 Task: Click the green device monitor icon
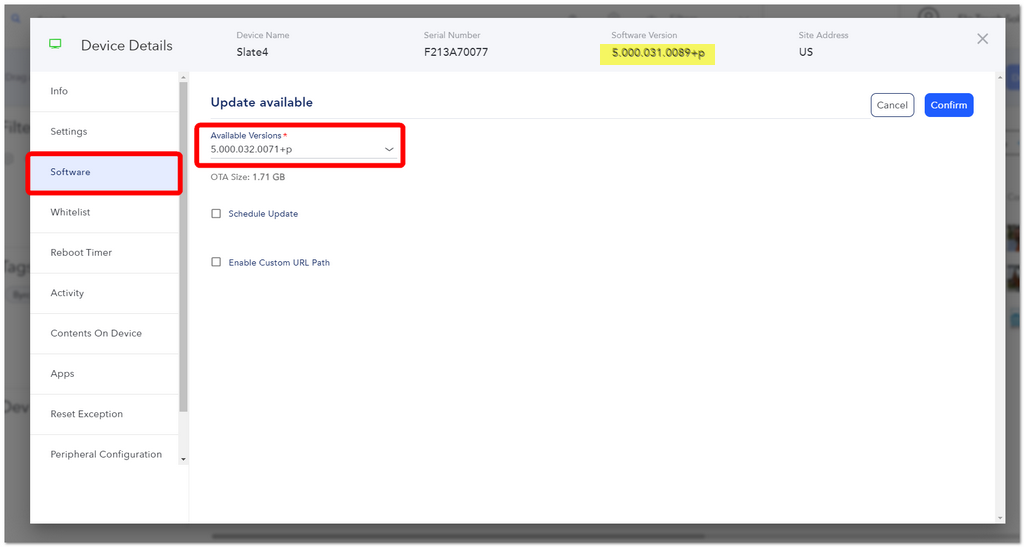(x=56, y=44)
